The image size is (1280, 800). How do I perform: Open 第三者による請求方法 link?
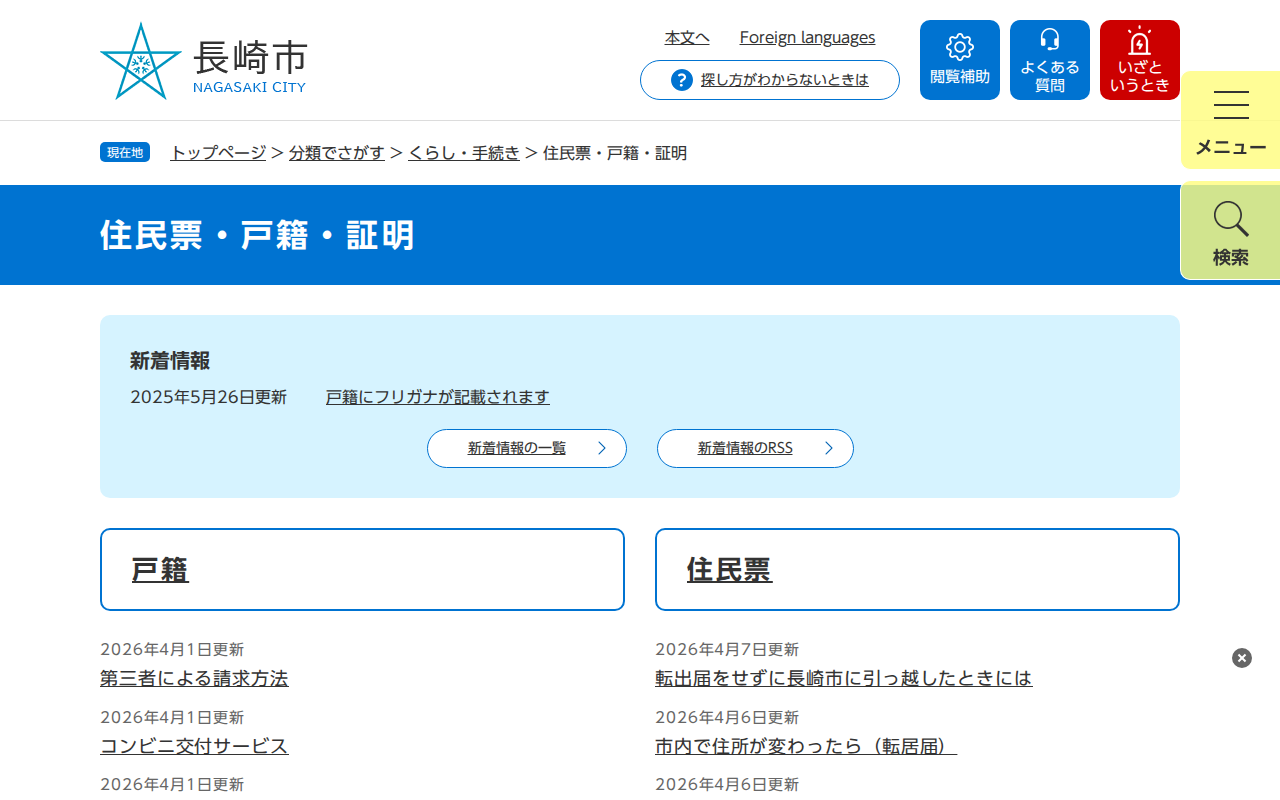194,678
